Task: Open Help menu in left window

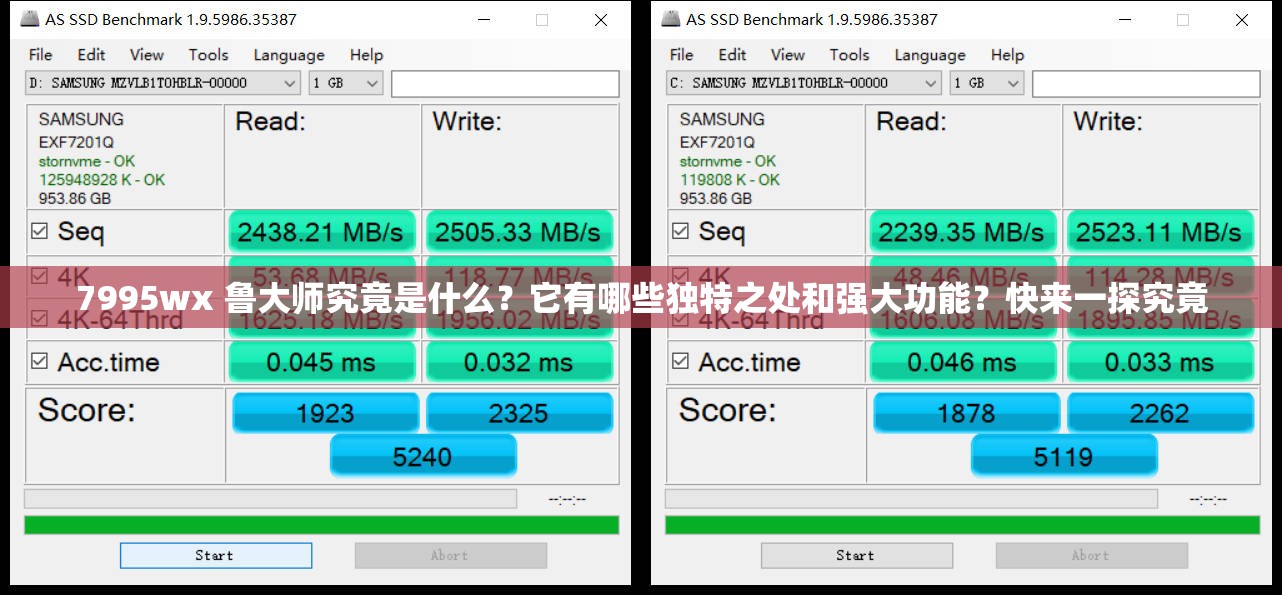Action: click(366, 55)
